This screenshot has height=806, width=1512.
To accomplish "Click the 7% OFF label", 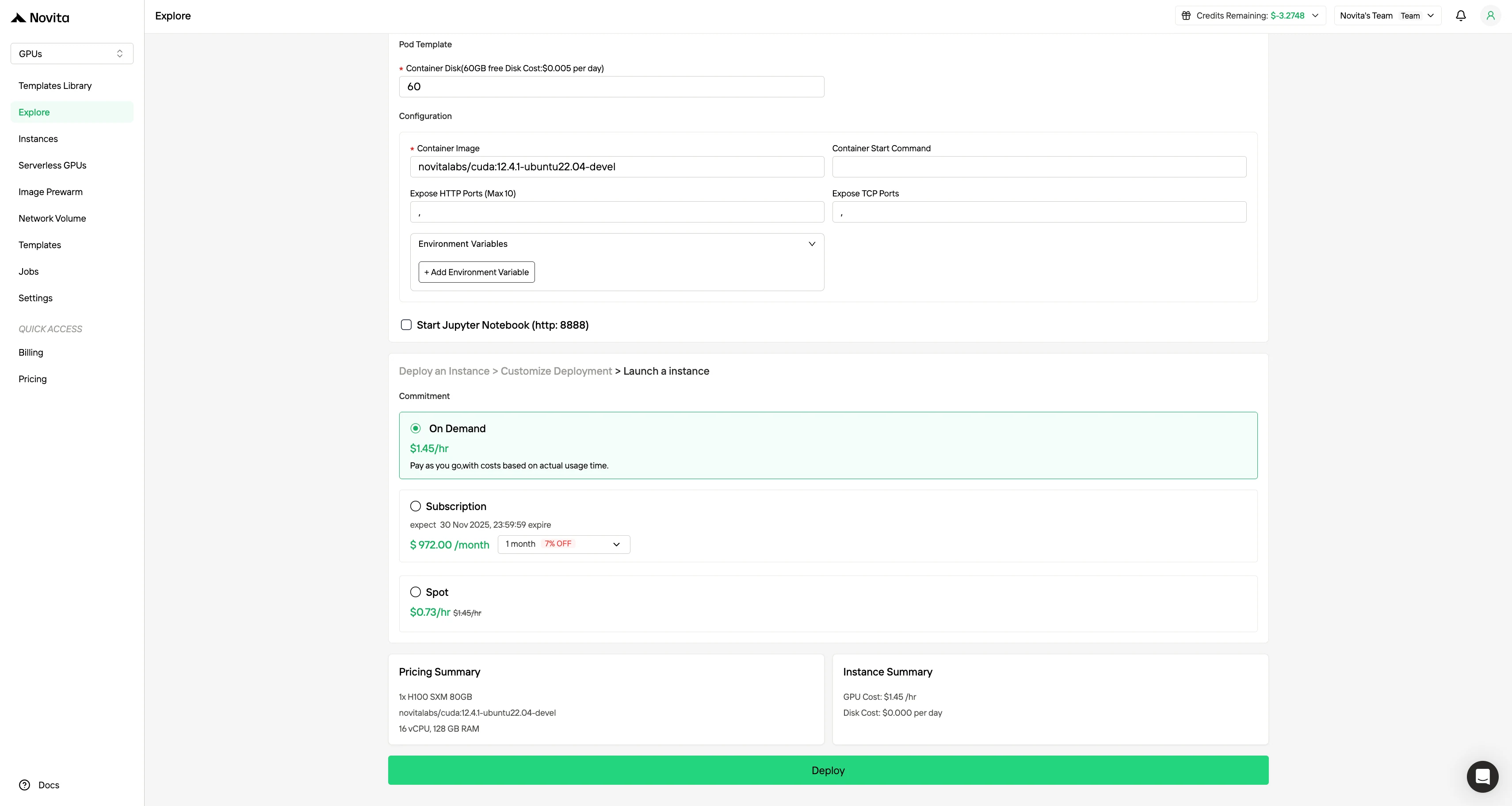I will 557,544.
